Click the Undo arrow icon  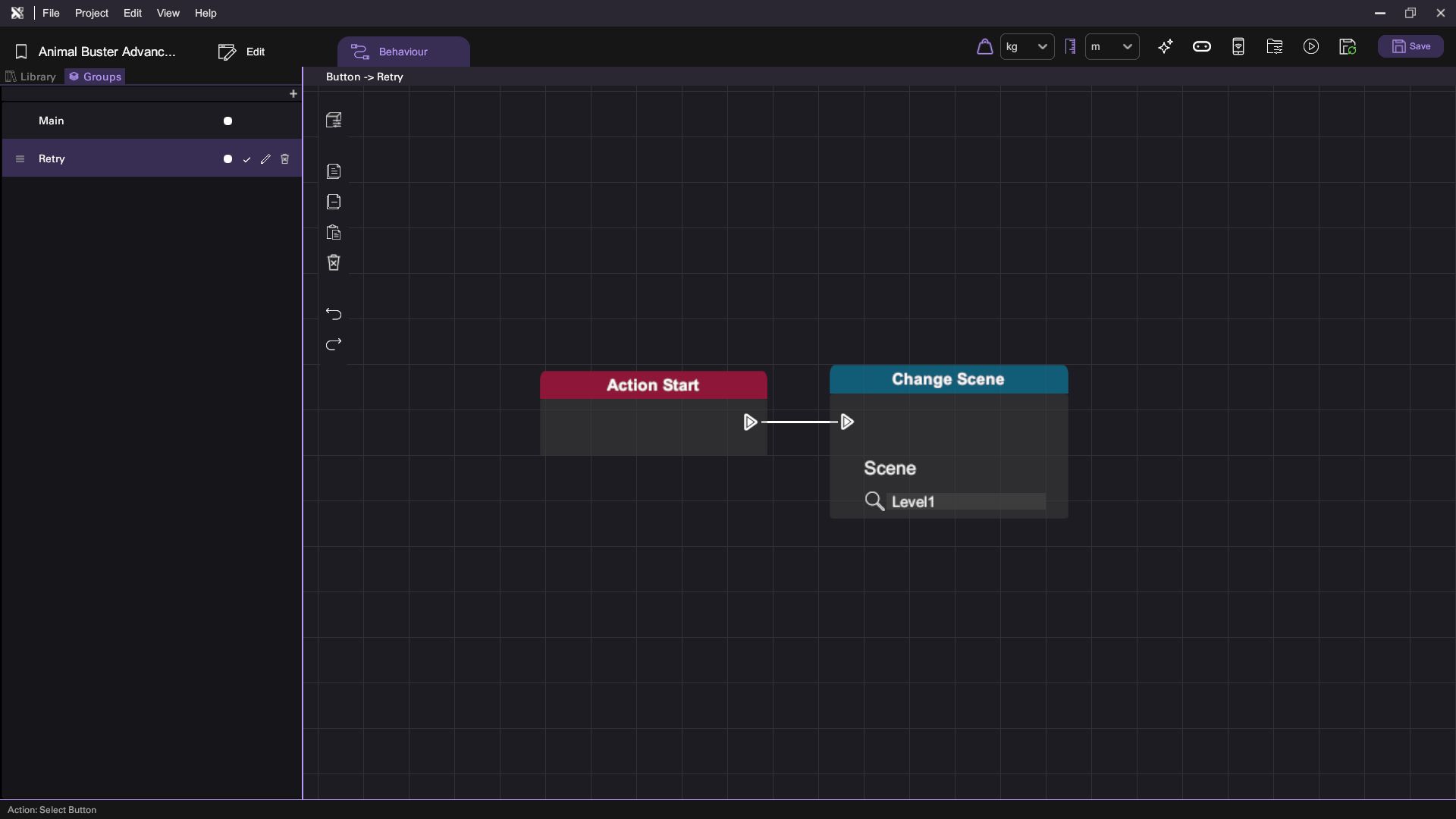[x=334, y=314]
